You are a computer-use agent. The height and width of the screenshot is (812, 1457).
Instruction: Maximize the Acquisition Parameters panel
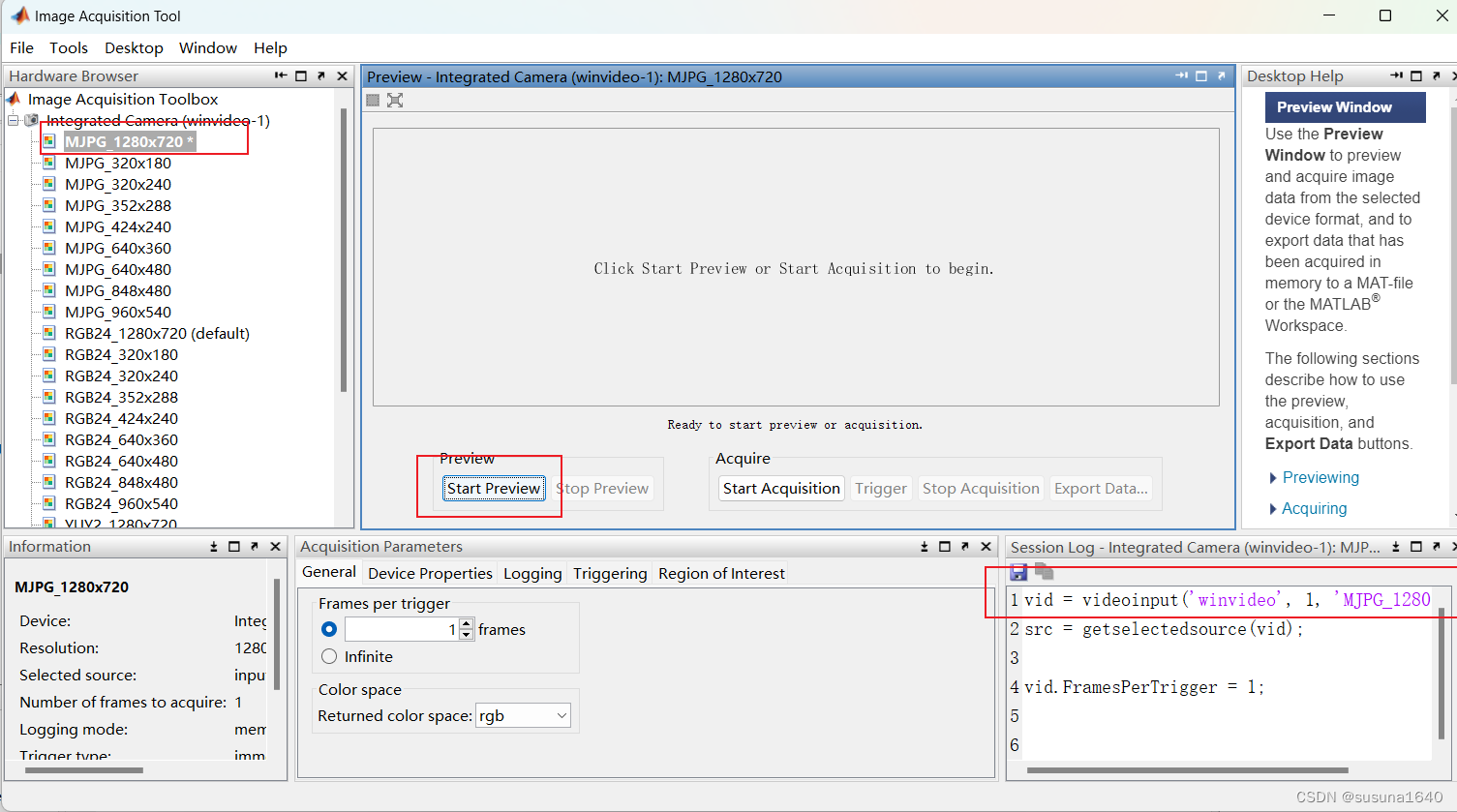pos(945,547)
